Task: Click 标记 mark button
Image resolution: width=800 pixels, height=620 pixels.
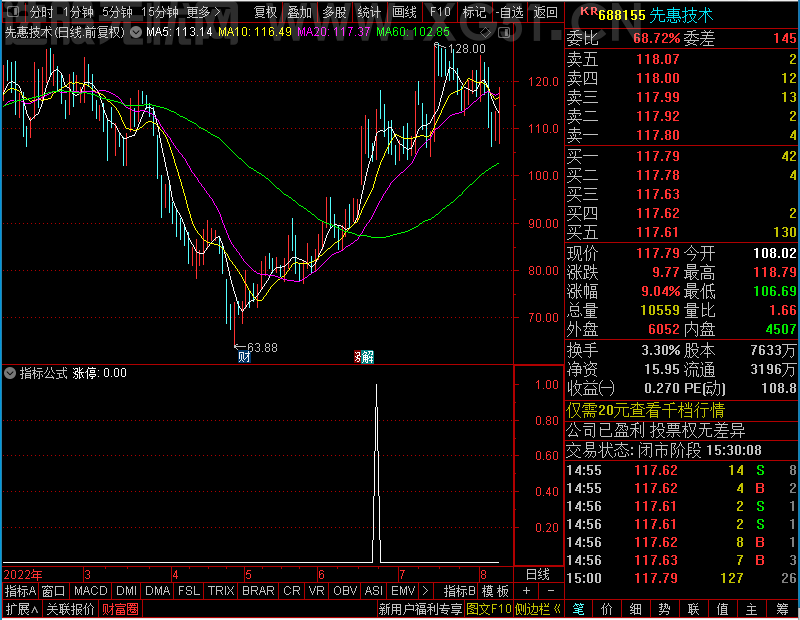Action: pyautogui.click(x=474, y=12)
